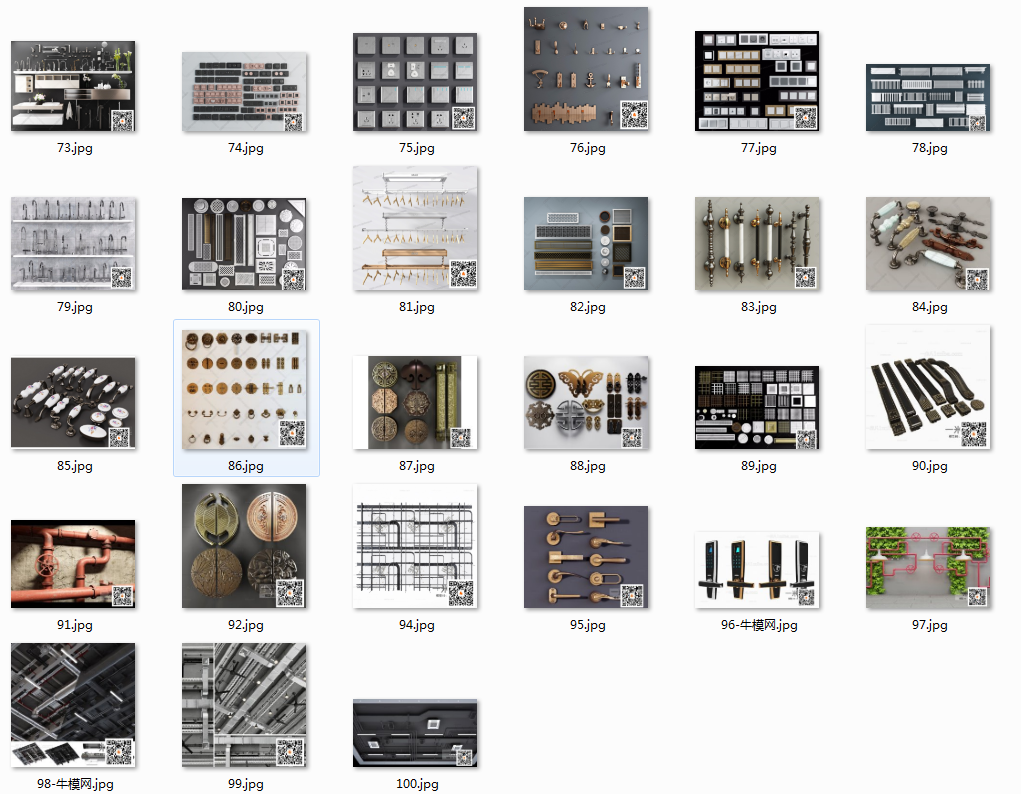Select the 95.jpg lever door handles image
The height and width of the screenshot is (794, 1021).
tap(586, 557)
